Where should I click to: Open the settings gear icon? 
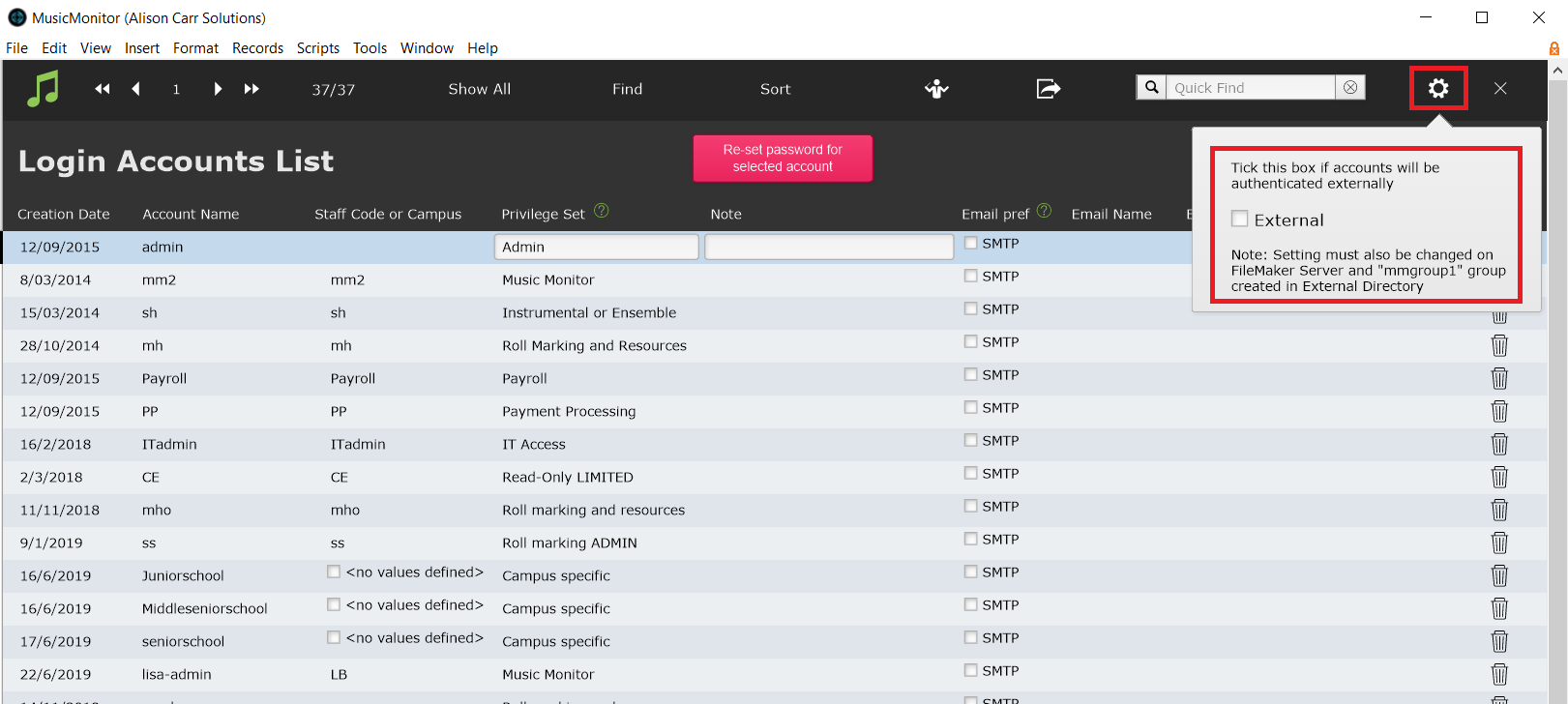(1438, 88)
